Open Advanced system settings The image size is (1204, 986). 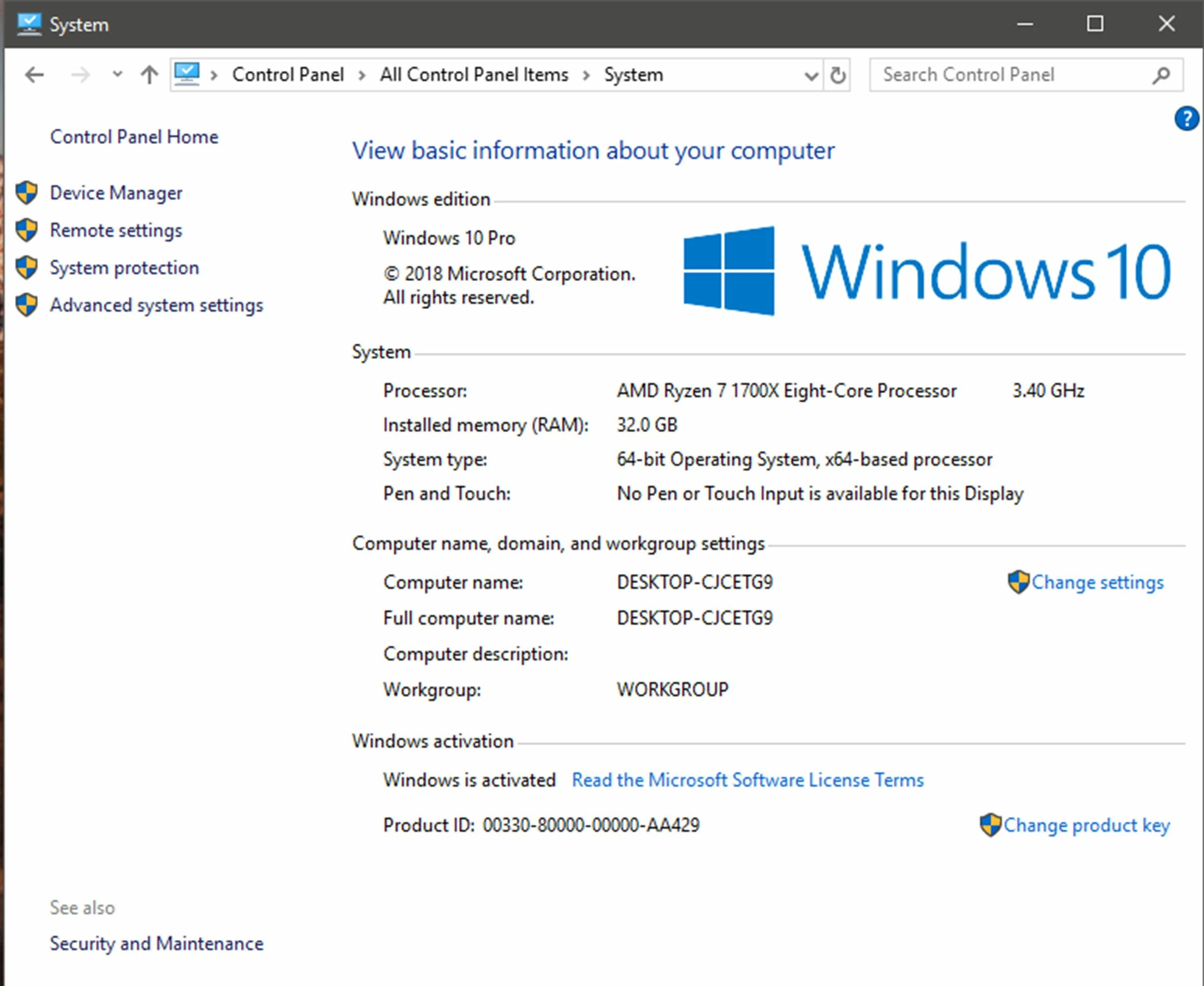click(x=156, y=305)
